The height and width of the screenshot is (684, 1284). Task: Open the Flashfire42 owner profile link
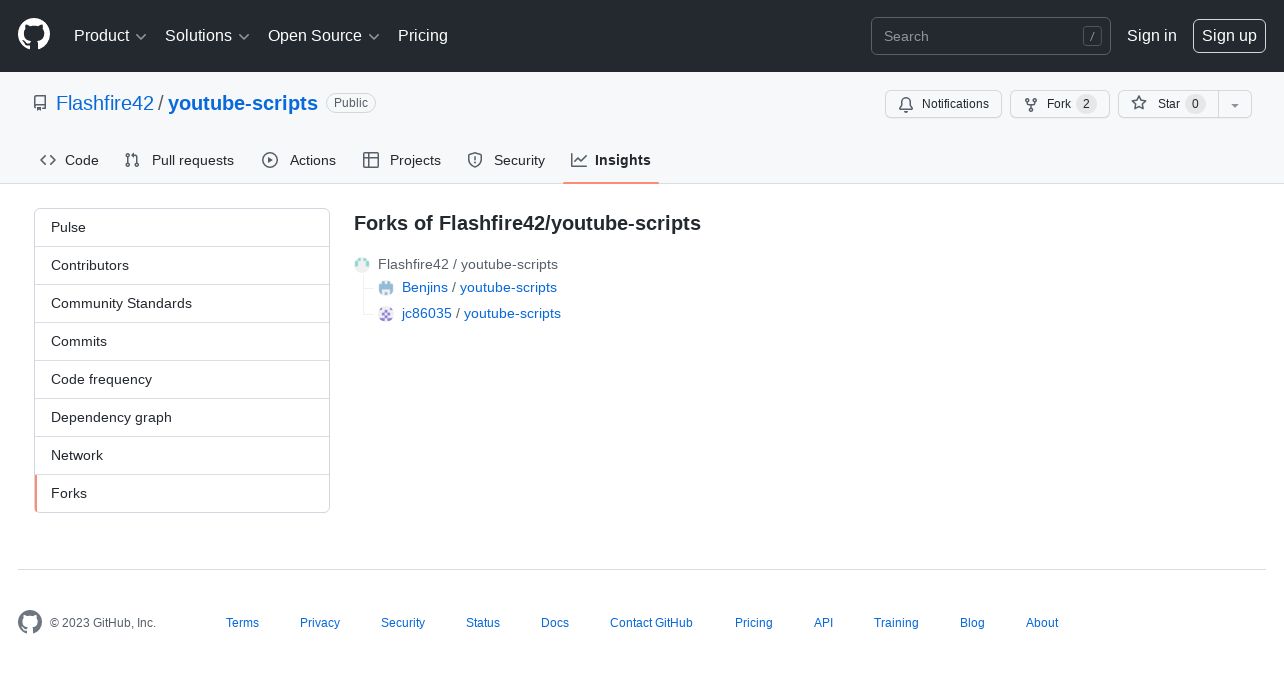[x=105, y=103]
